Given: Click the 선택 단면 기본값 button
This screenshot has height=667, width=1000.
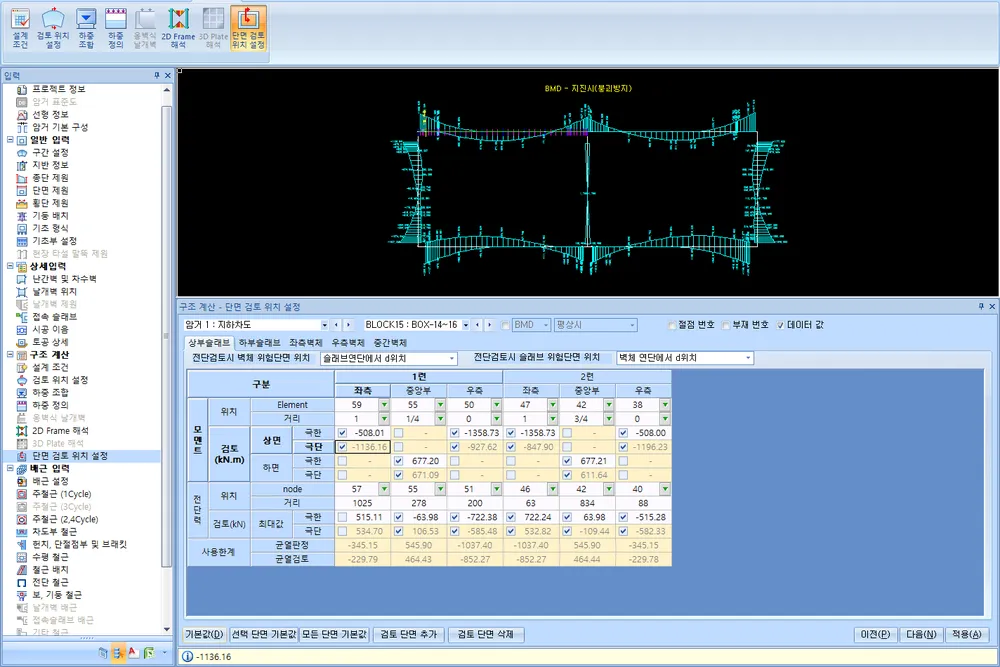Looking at the screenshot, I should click(x=263, y=634).
